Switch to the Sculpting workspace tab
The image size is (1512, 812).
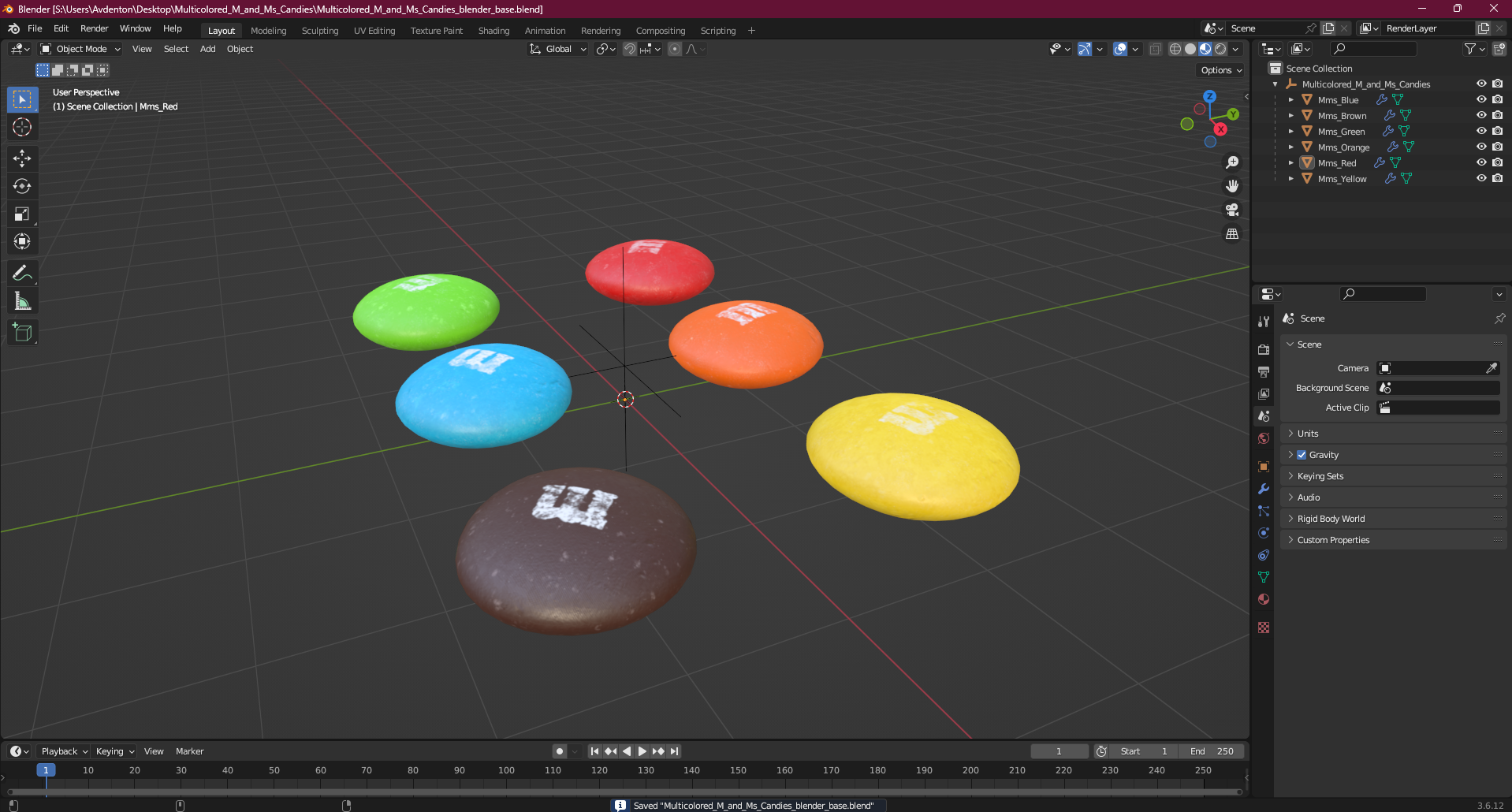[320, 31]
